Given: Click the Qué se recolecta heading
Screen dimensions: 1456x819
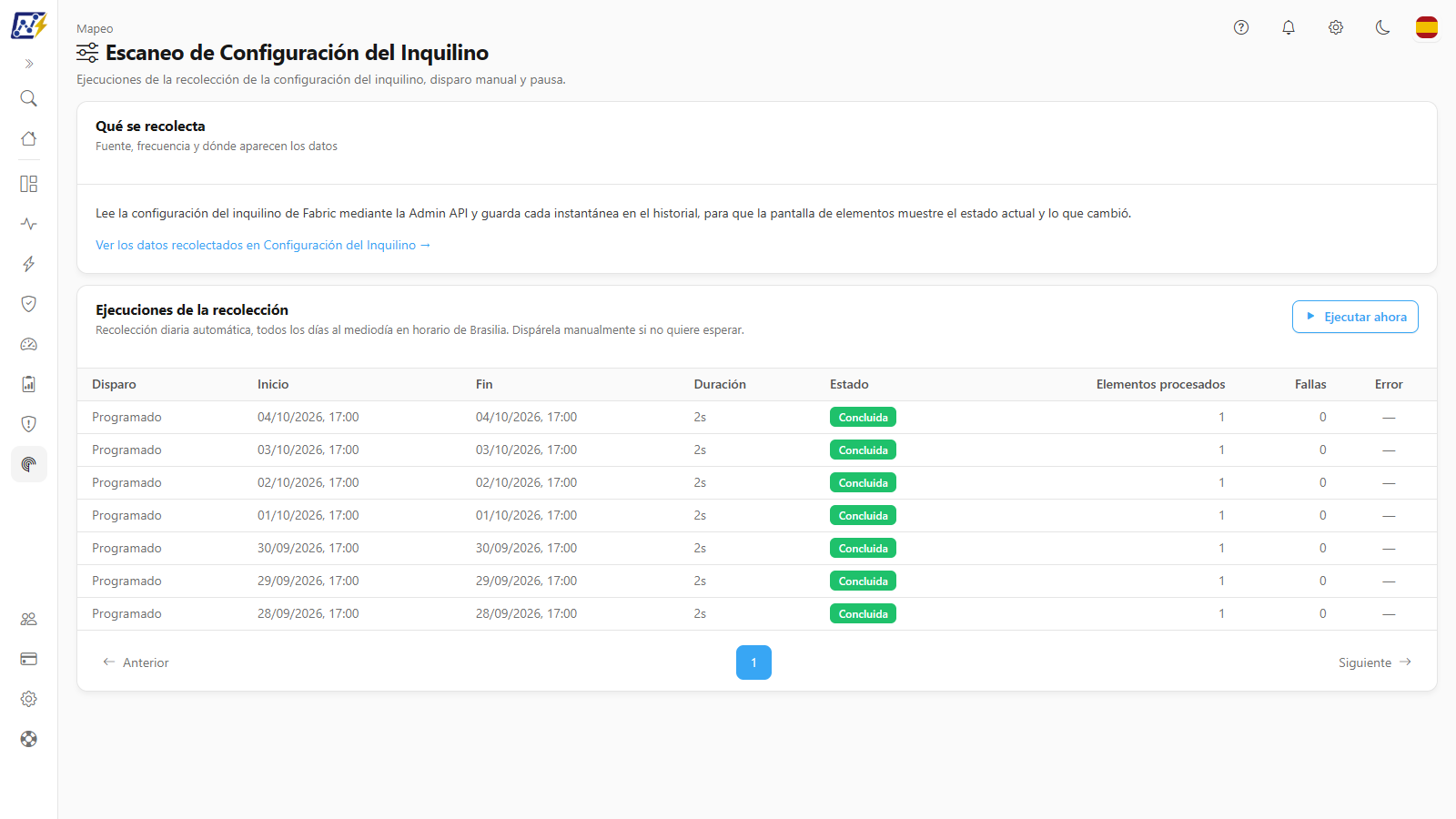Looking at the screenshot, I should [150, 126].
